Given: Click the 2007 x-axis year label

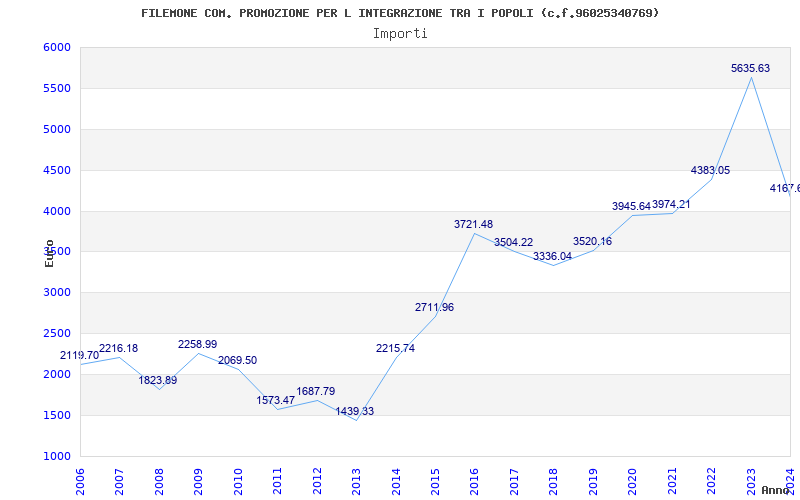Looking at the screenshot, I should point(119,481).
